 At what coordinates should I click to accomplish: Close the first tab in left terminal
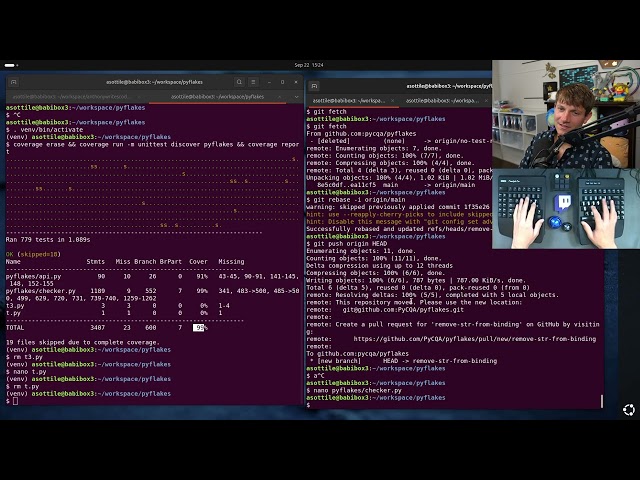tap(140, 97)
